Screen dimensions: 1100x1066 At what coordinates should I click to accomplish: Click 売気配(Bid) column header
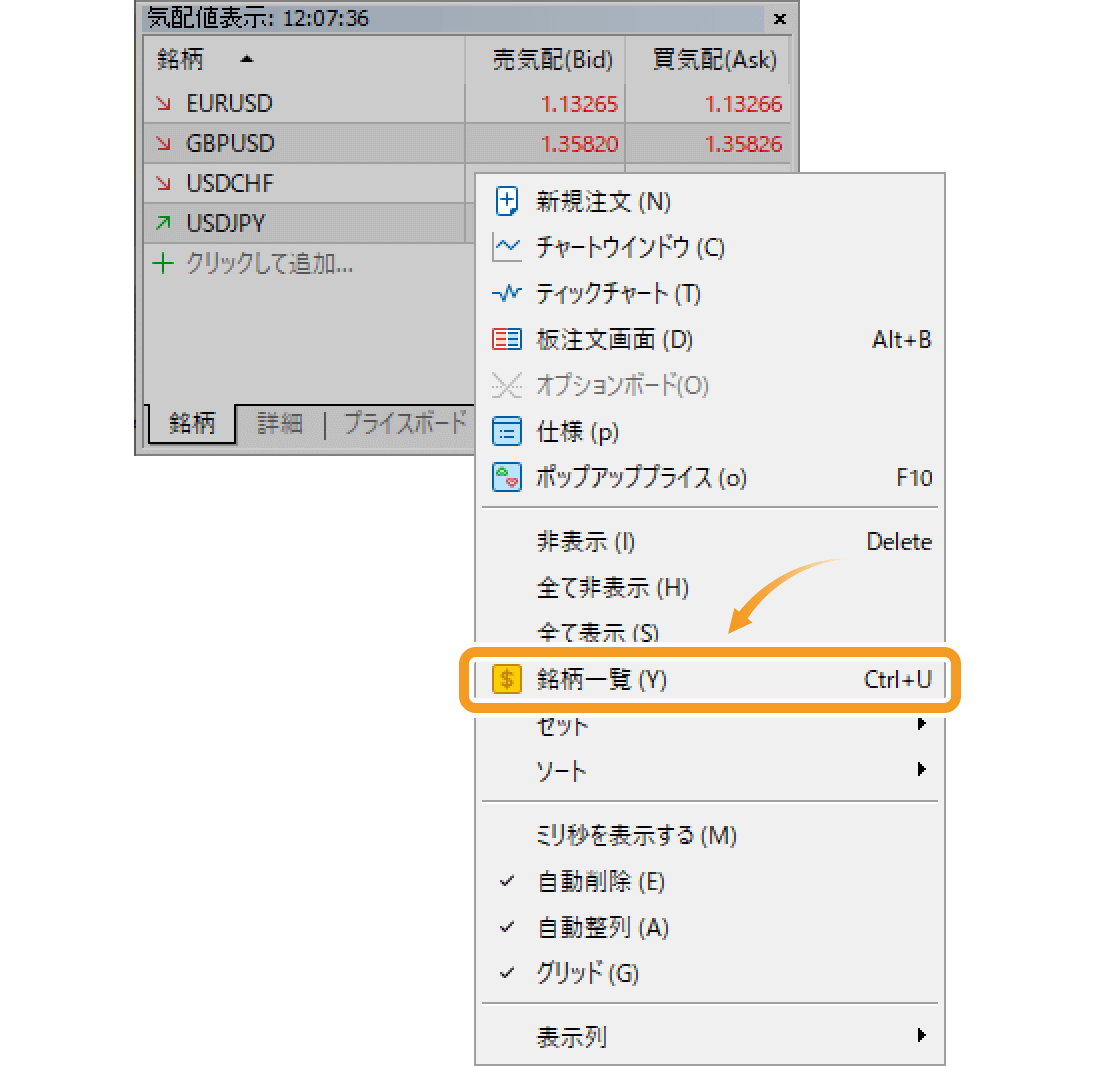click(546, 60)
